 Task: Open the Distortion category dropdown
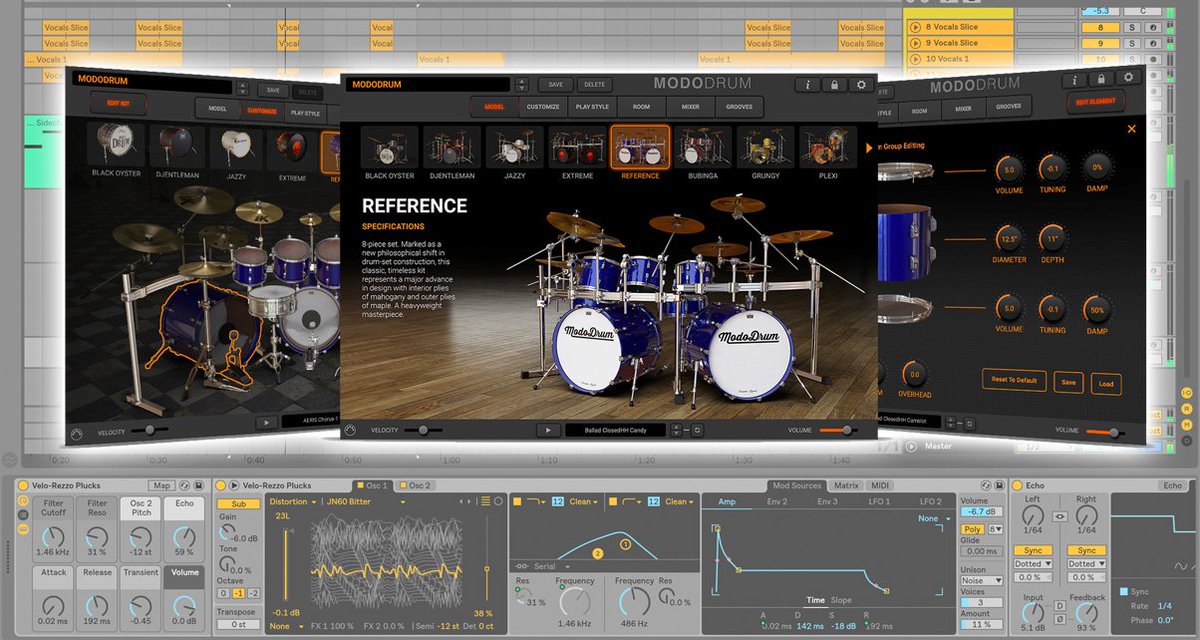coord(292,502)
